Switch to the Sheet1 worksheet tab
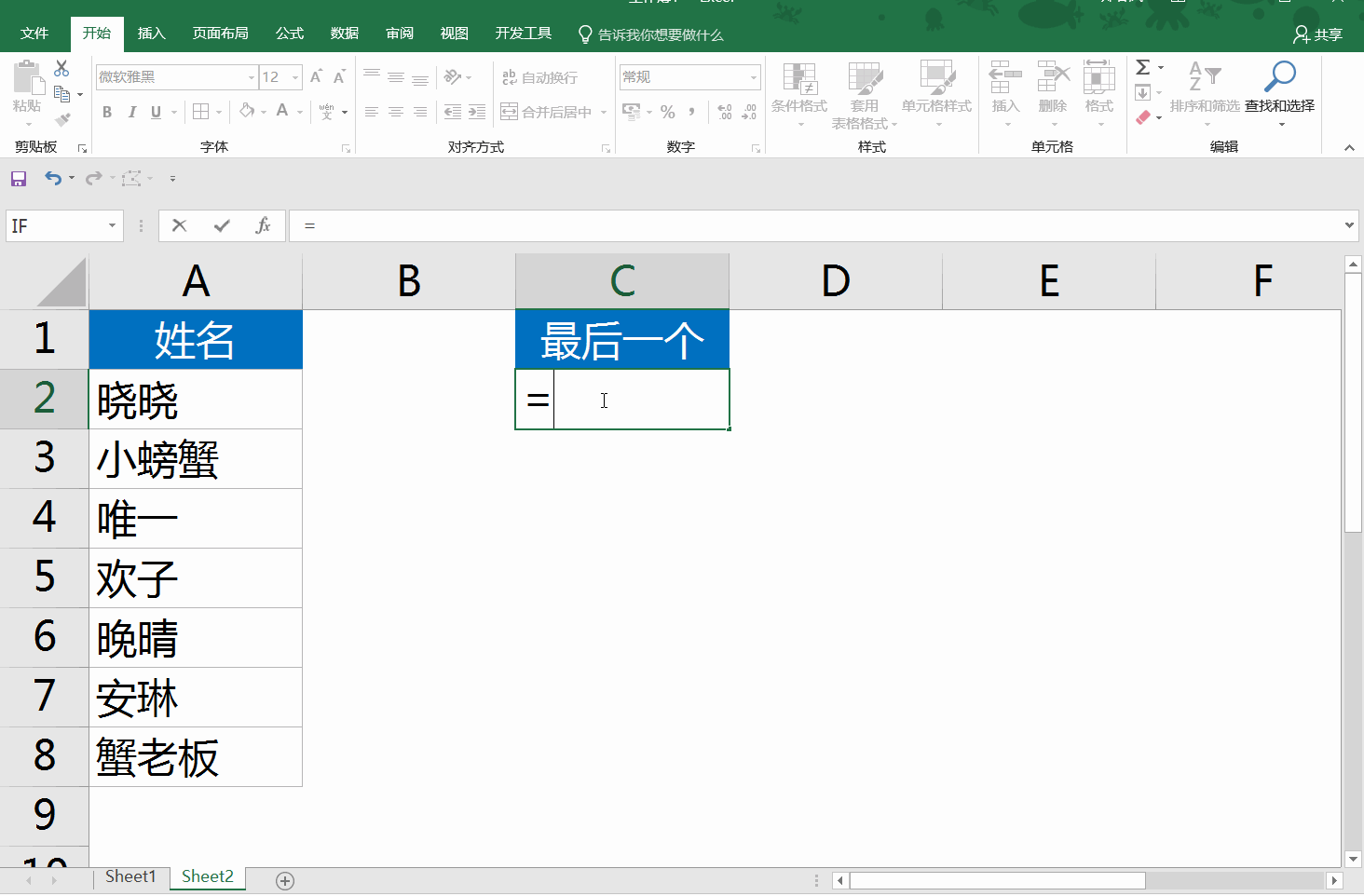This screenshot has height=896, width=1364. coord(130,876)
